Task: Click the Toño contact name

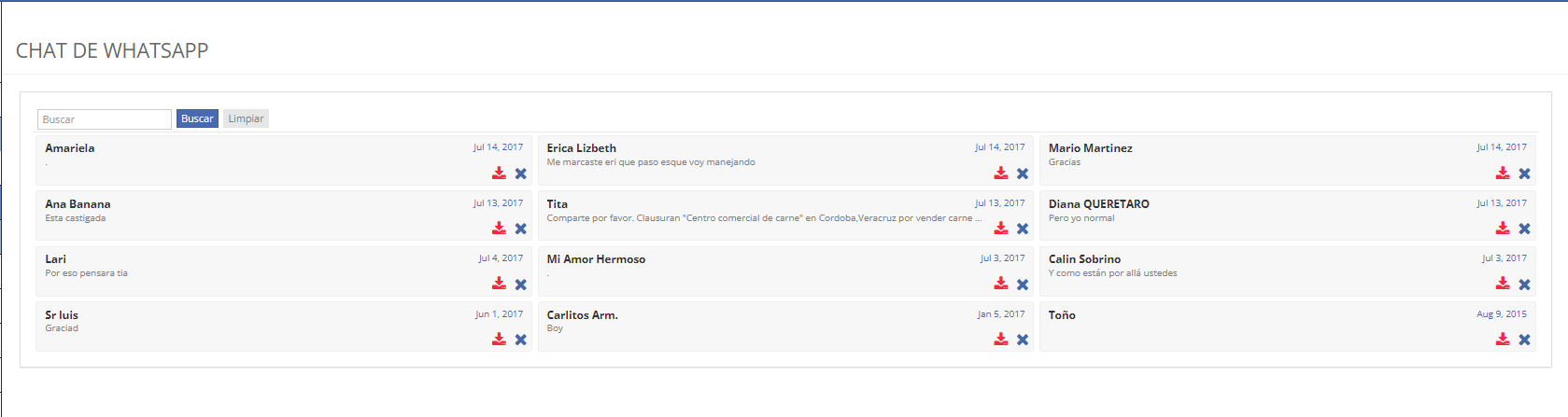Action: [x=1062, y=315]
